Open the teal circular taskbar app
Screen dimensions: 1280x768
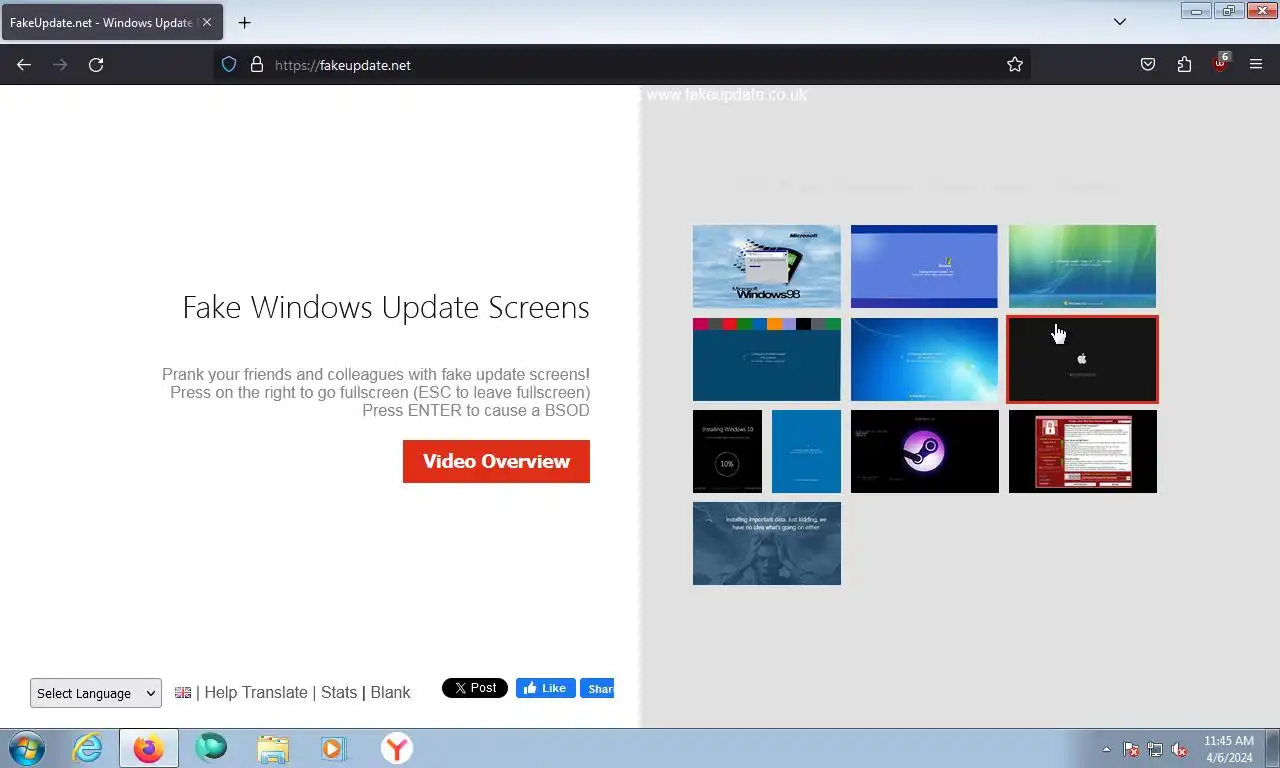tap(211, 748)
